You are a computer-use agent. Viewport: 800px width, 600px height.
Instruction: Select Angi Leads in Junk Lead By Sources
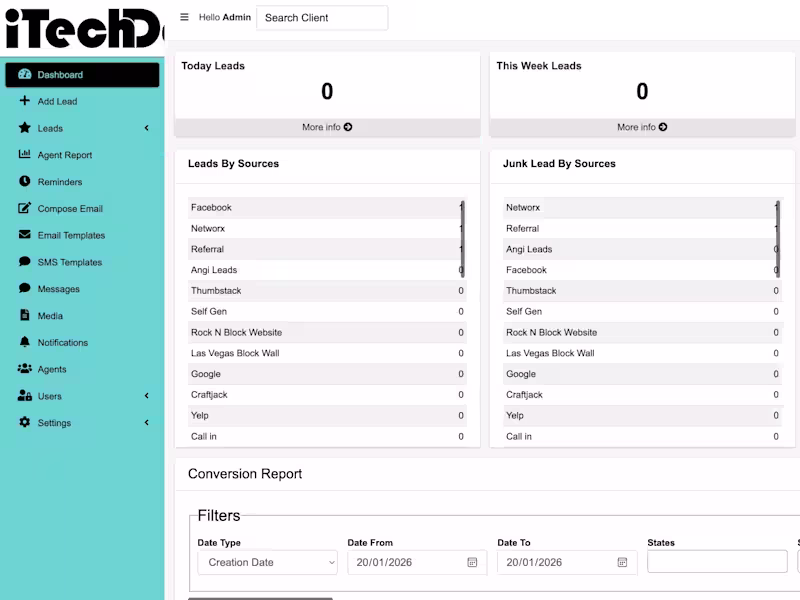pos(642,249)
